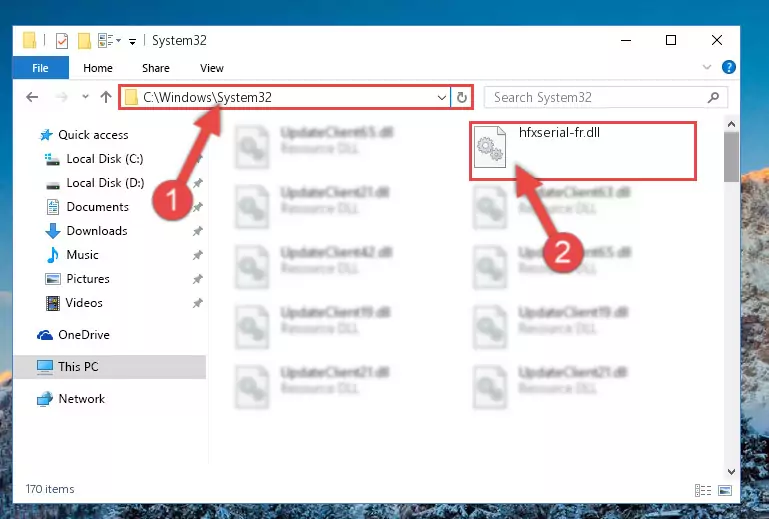769x519 pixels.
Task: Go forward with the right arrow
Action: (61, 97)
